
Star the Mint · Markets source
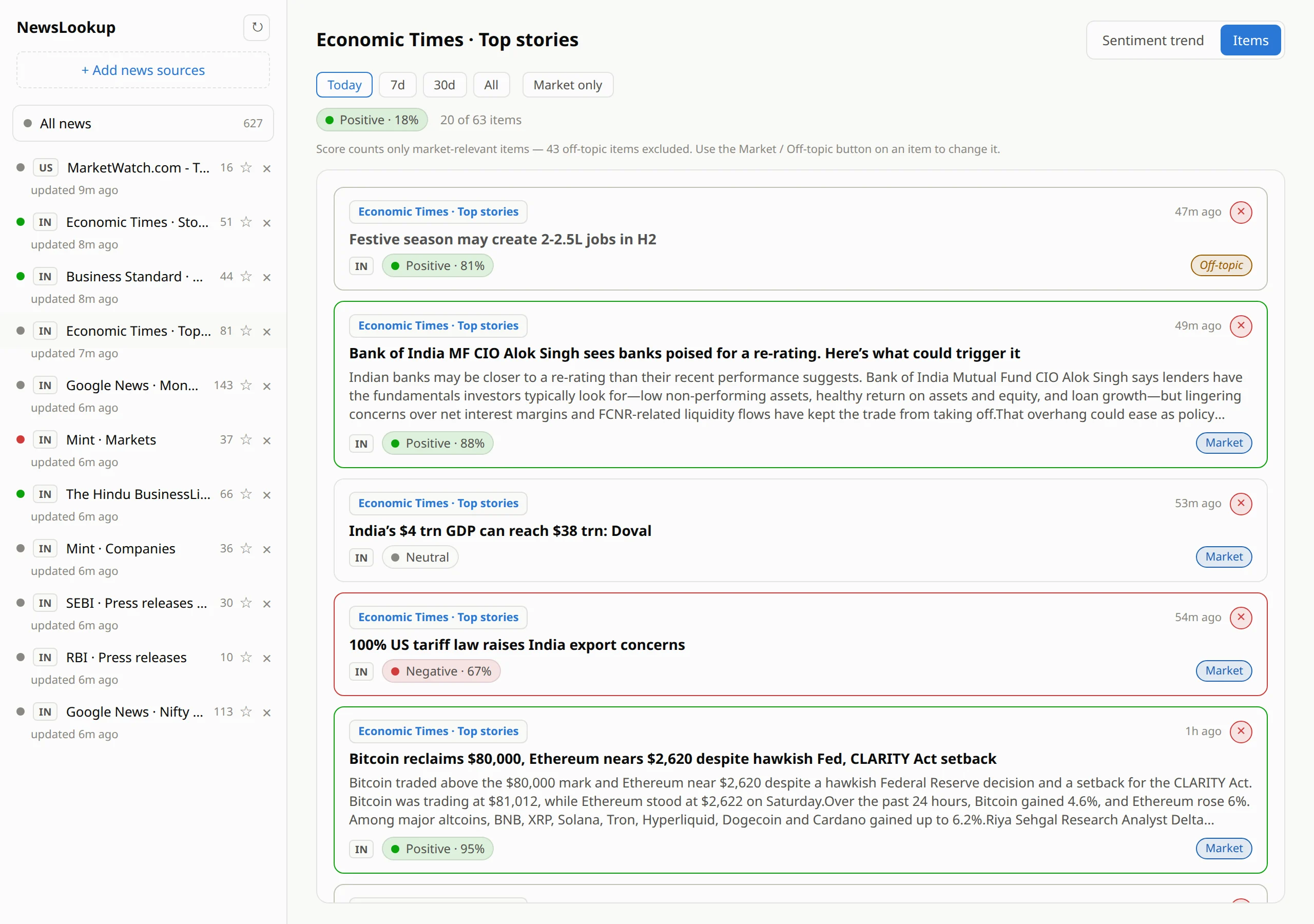[246, 439]
